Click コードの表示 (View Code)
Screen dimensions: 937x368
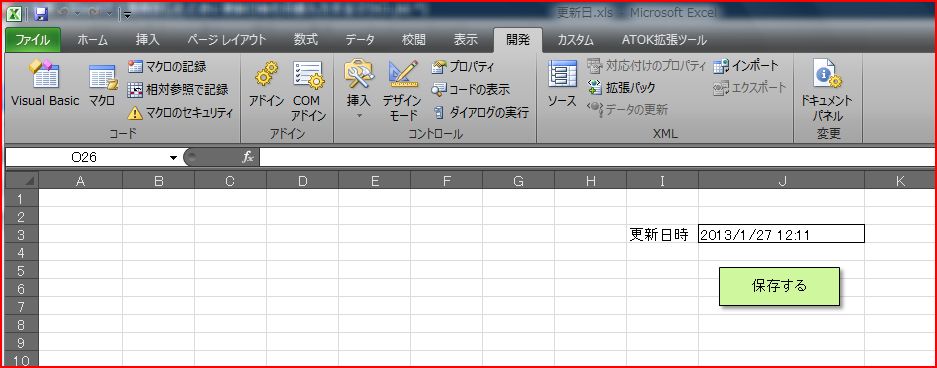[470, 90]
